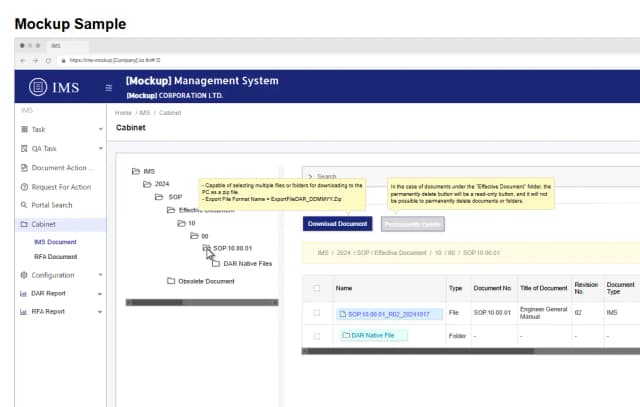Click the IMS logo in header
The image size is (640, 407).
coord(57,87)
